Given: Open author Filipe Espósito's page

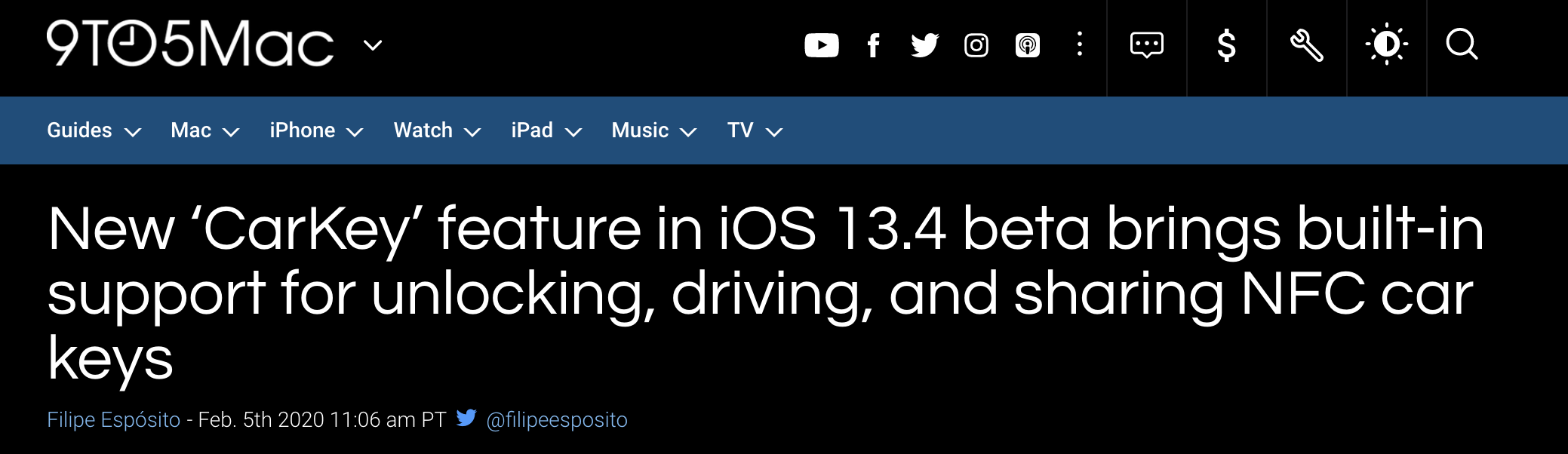Looking at the screenshot, I should coord(114,419).
